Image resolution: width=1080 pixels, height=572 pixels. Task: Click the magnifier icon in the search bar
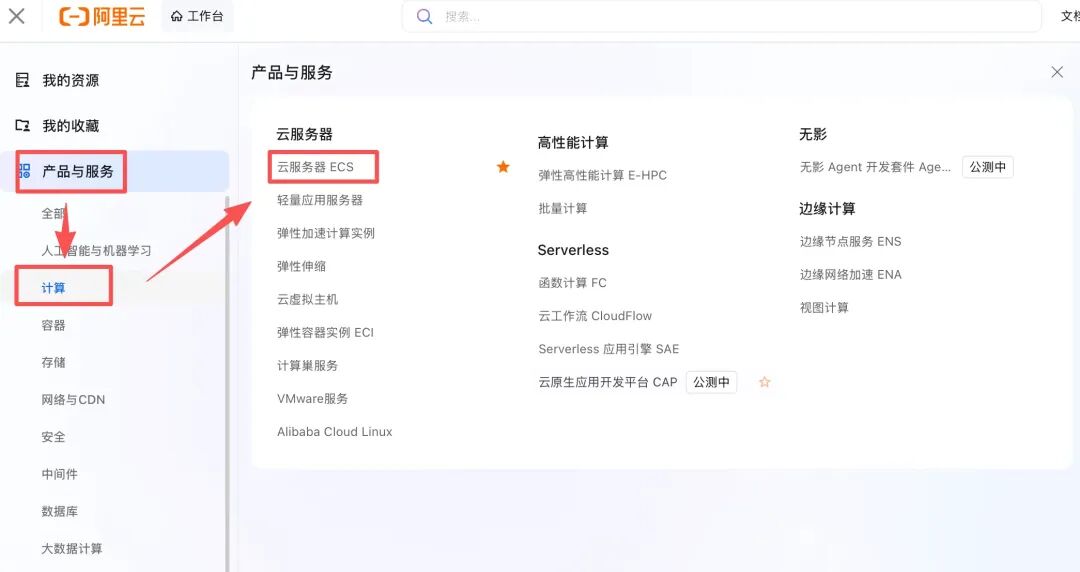coord(424,17)
